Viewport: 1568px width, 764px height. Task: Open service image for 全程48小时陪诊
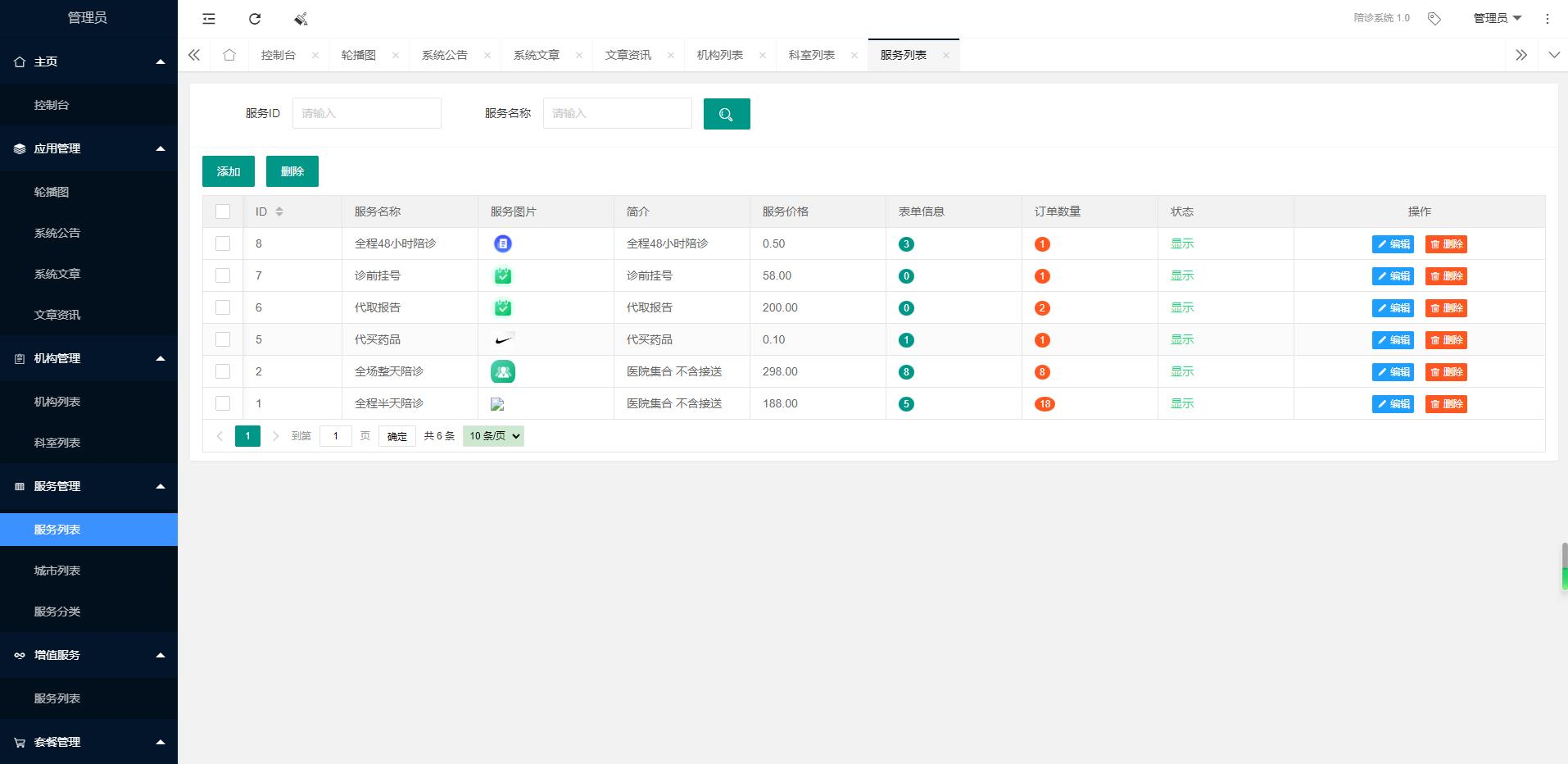coord(503,243)
